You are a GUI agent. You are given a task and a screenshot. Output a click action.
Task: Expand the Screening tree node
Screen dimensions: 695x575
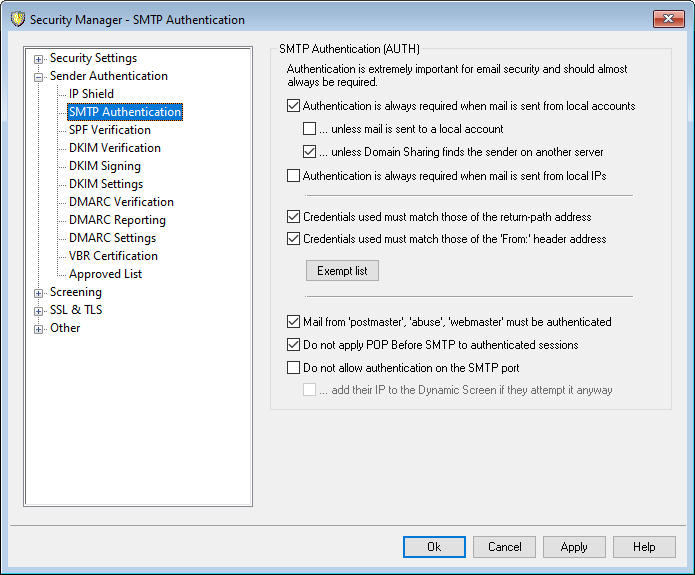pos(39,292)
